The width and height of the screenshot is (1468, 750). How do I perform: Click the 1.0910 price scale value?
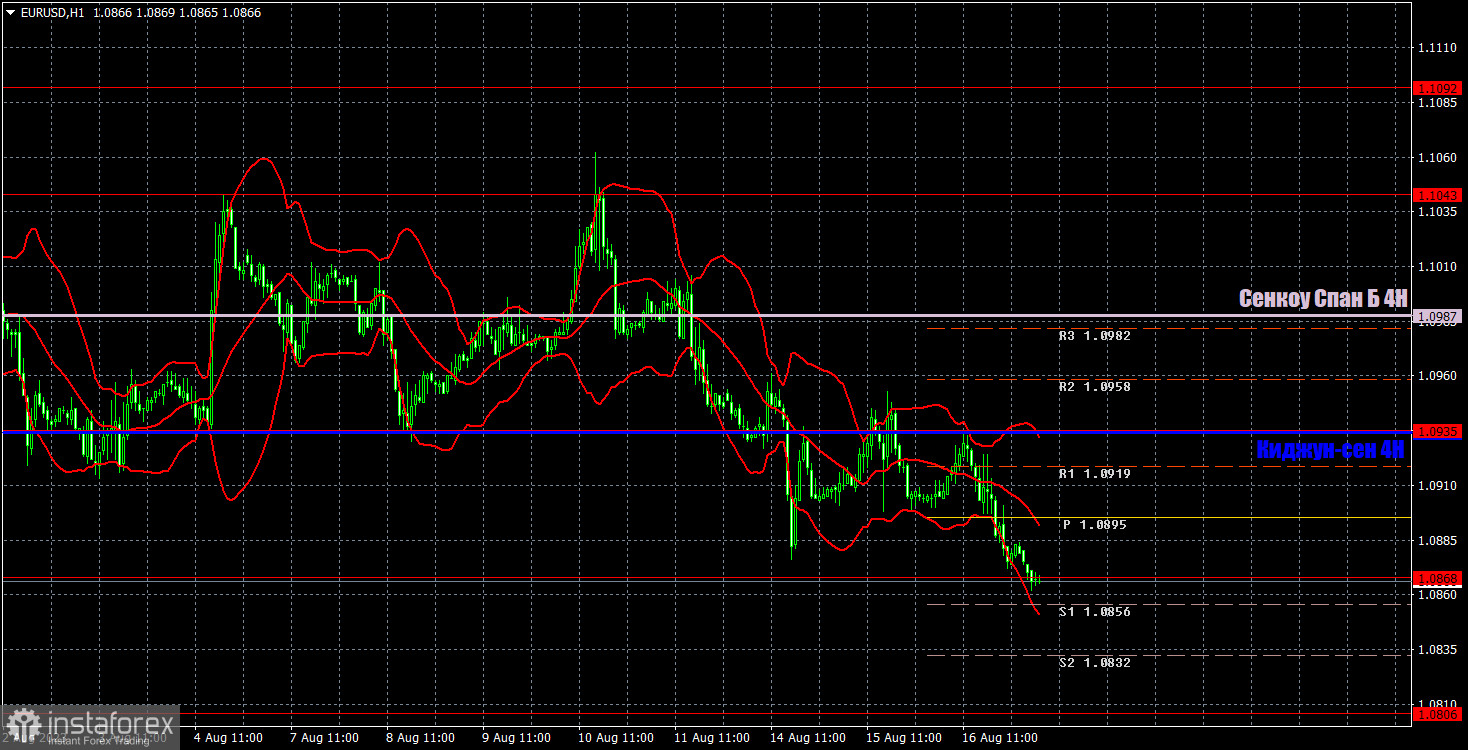point(1438,486)
